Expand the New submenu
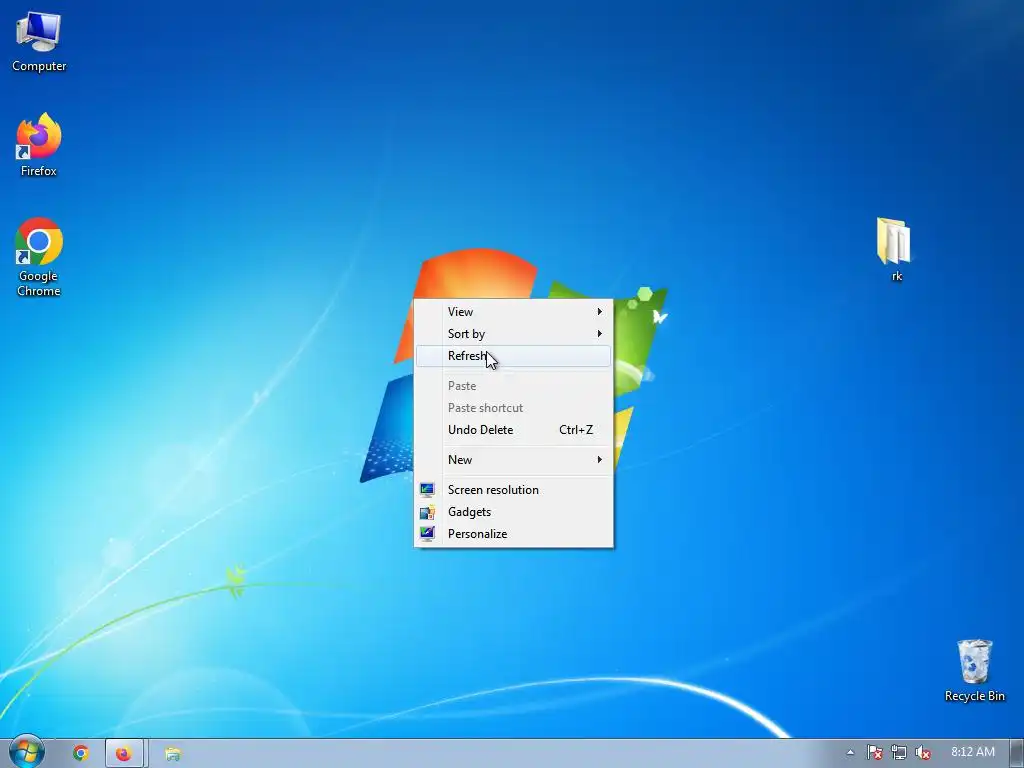 513,460
